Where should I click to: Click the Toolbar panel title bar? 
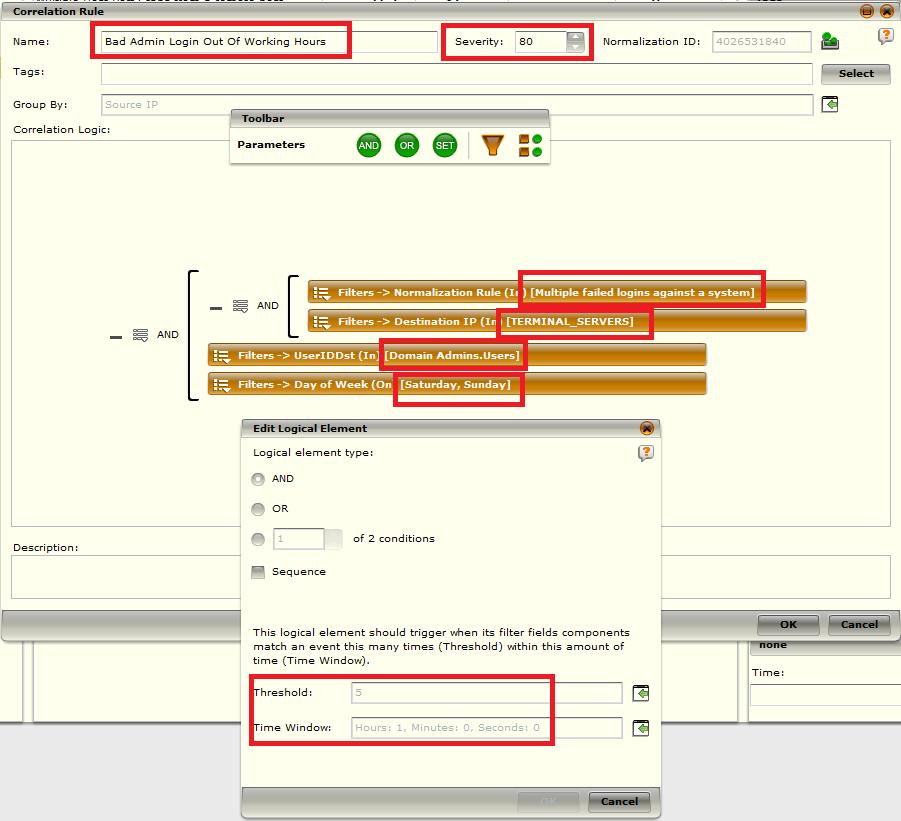click(x=390, y=118)
